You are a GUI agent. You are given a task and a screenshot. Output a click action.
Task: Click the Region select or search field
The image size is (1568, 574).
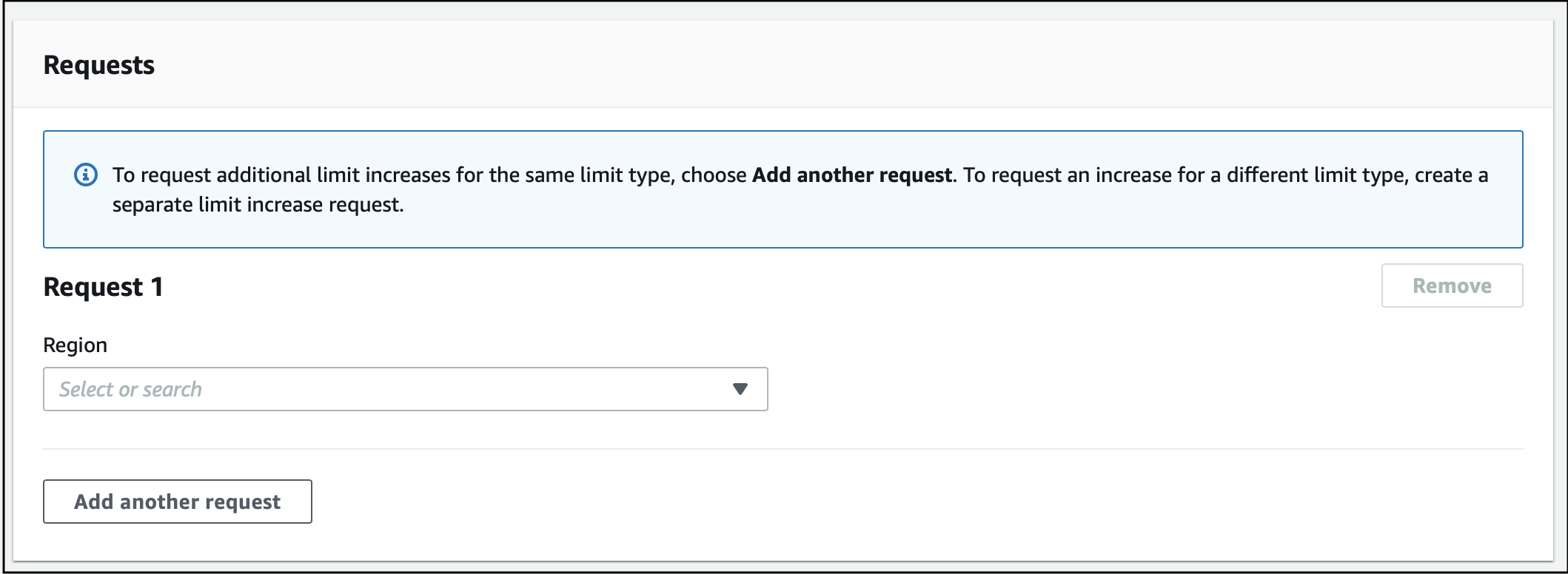[406, 389]
